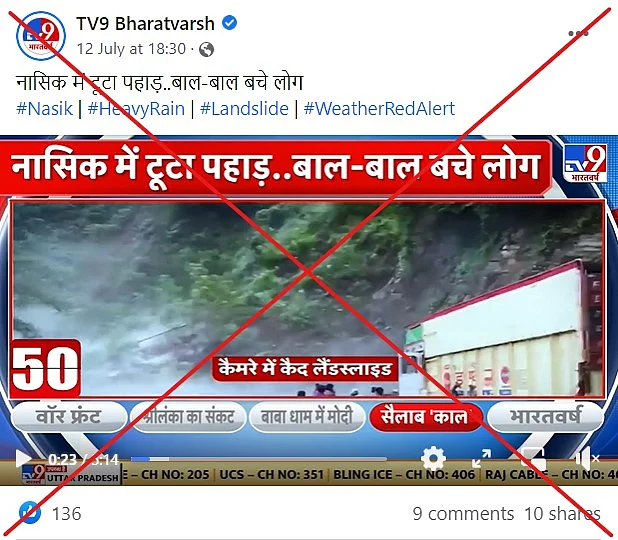This screenshot has height=540, width=618.
Task: Open the #WeatherRedAlert hashtag
Action: click(379, 108)
